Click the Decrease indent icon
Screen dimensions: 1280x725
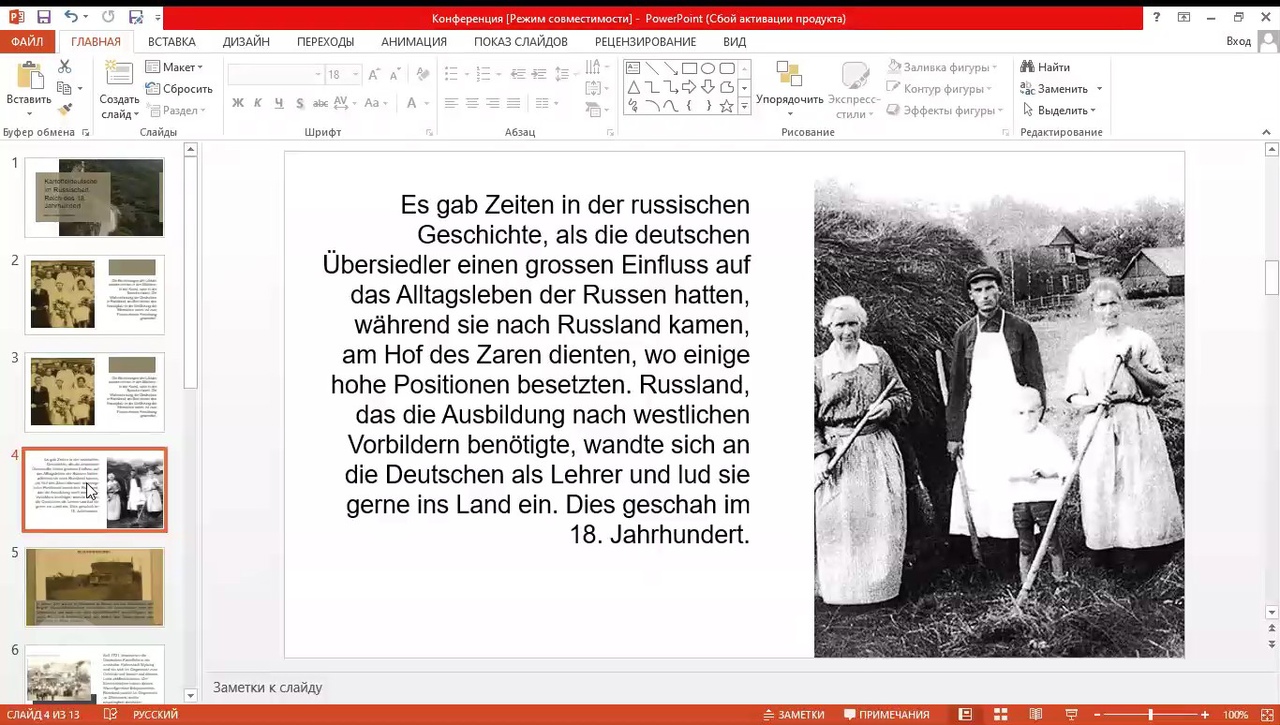(x=518, y=75)
